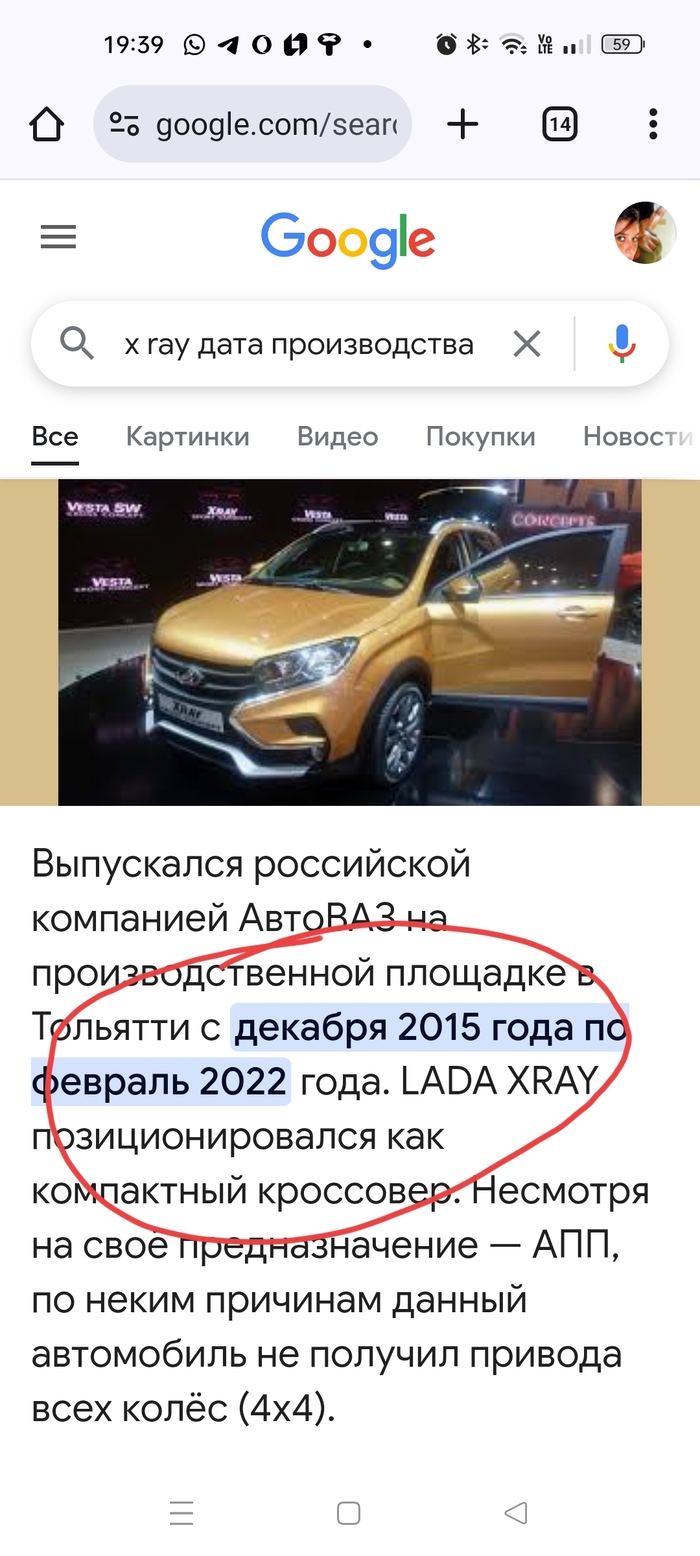Open a new tab with plus icon

tap(462, 124)
